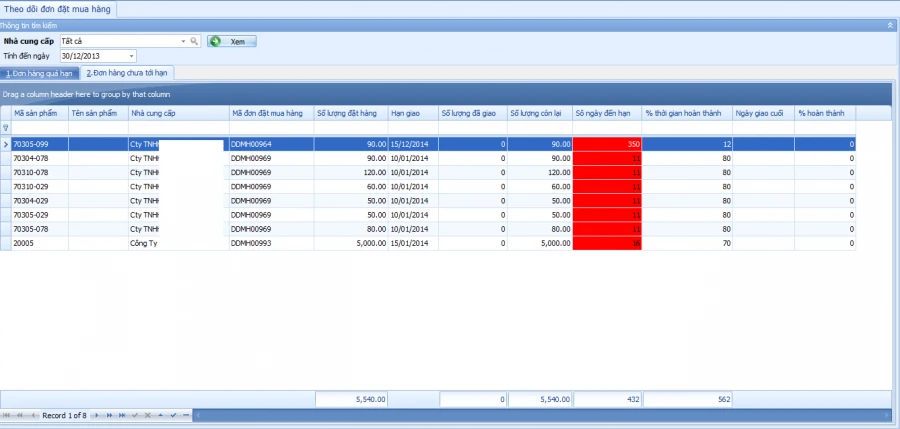Click the horizontal scrollbar left arrow
This screenshot has height=429, width=900.
click(198, 415)
